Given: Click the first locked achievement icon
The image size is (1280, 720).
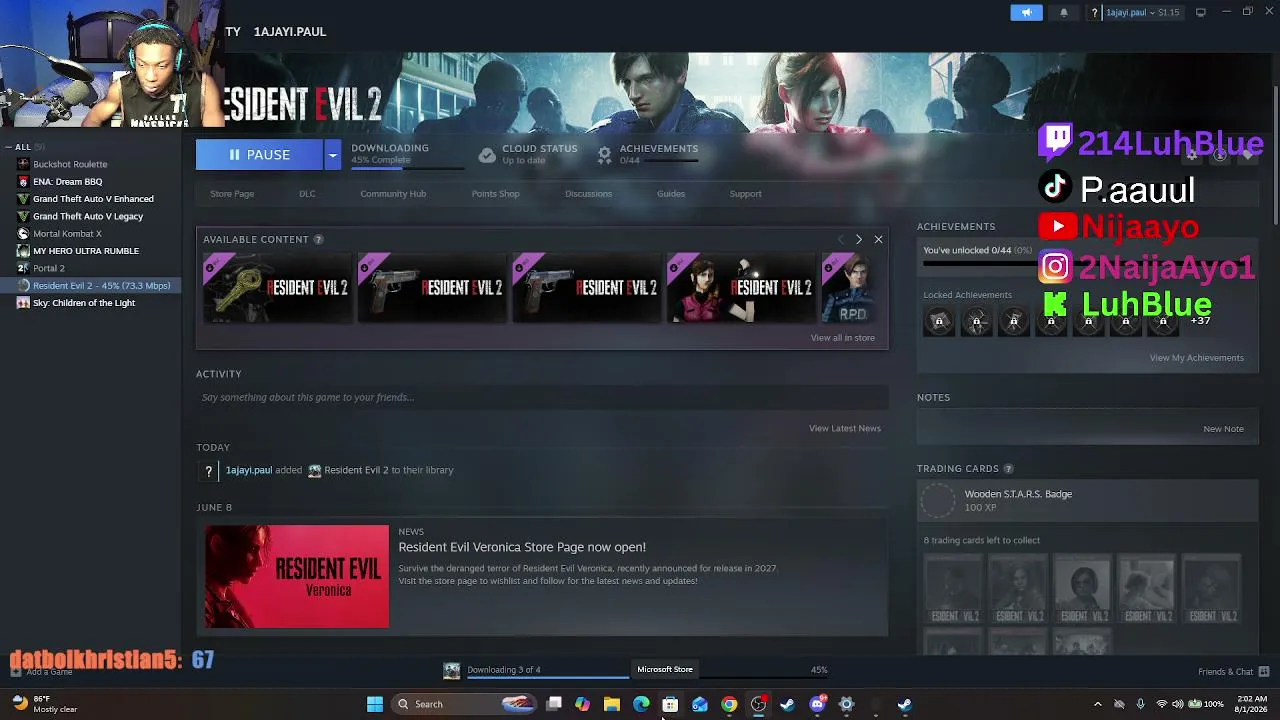Looking at the screenshot, I should pos(939,321).
